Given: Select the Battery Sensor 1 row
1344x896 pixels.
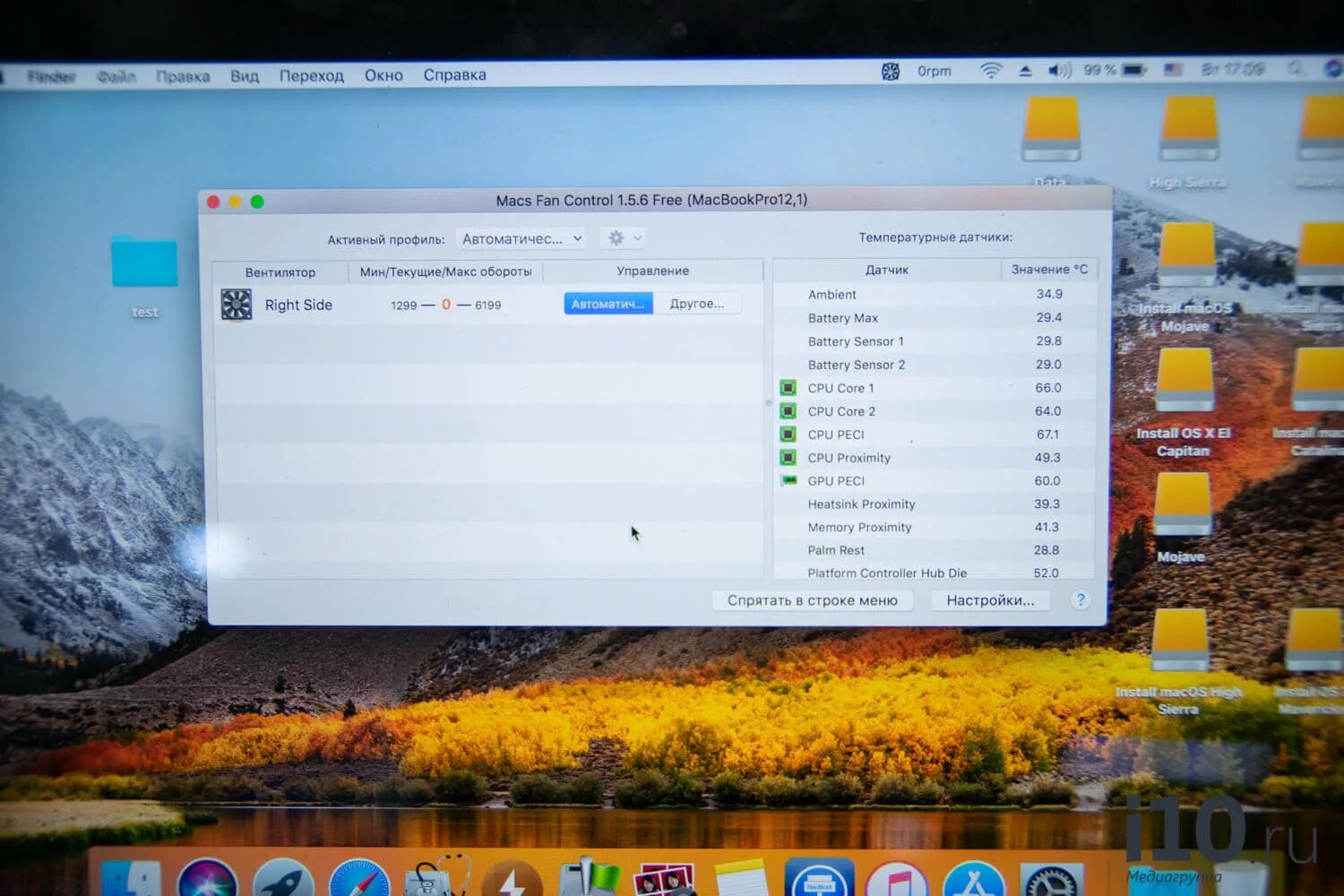Looking at the screenshot, I should click(x=934, y=340).
